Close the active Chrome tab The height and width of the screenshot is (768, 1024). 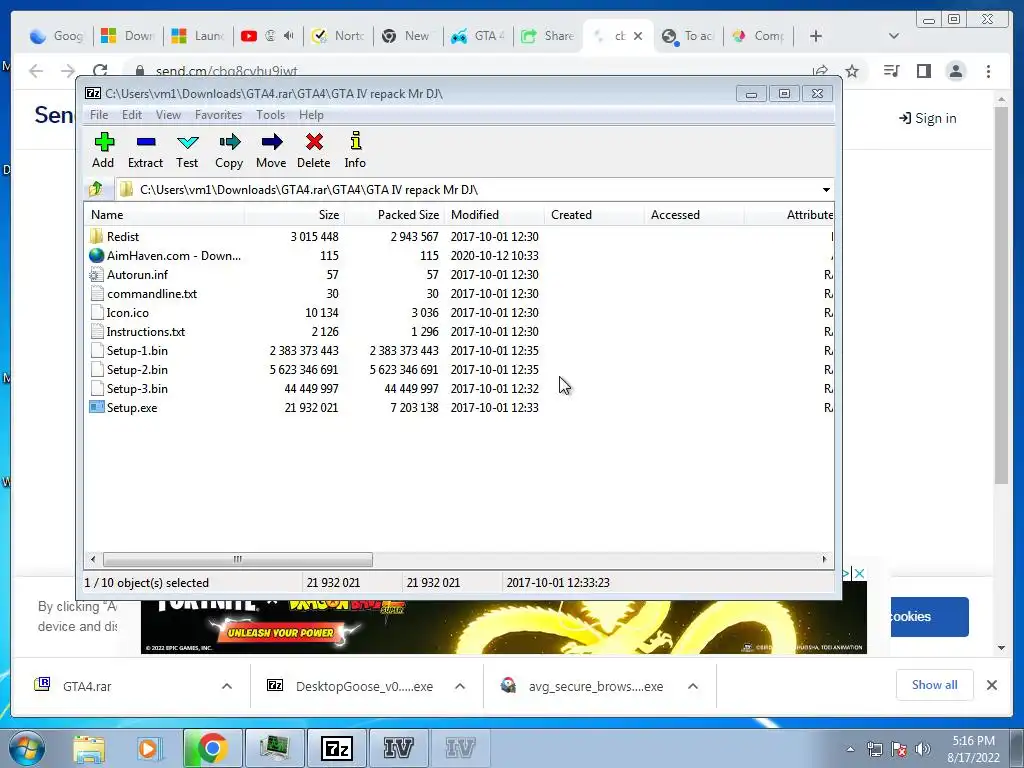tap(638, 36)
